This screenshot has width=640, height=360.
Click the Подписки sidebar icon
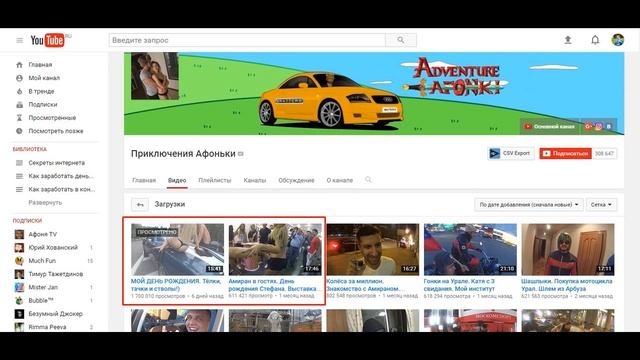click(x=19, y=104)
